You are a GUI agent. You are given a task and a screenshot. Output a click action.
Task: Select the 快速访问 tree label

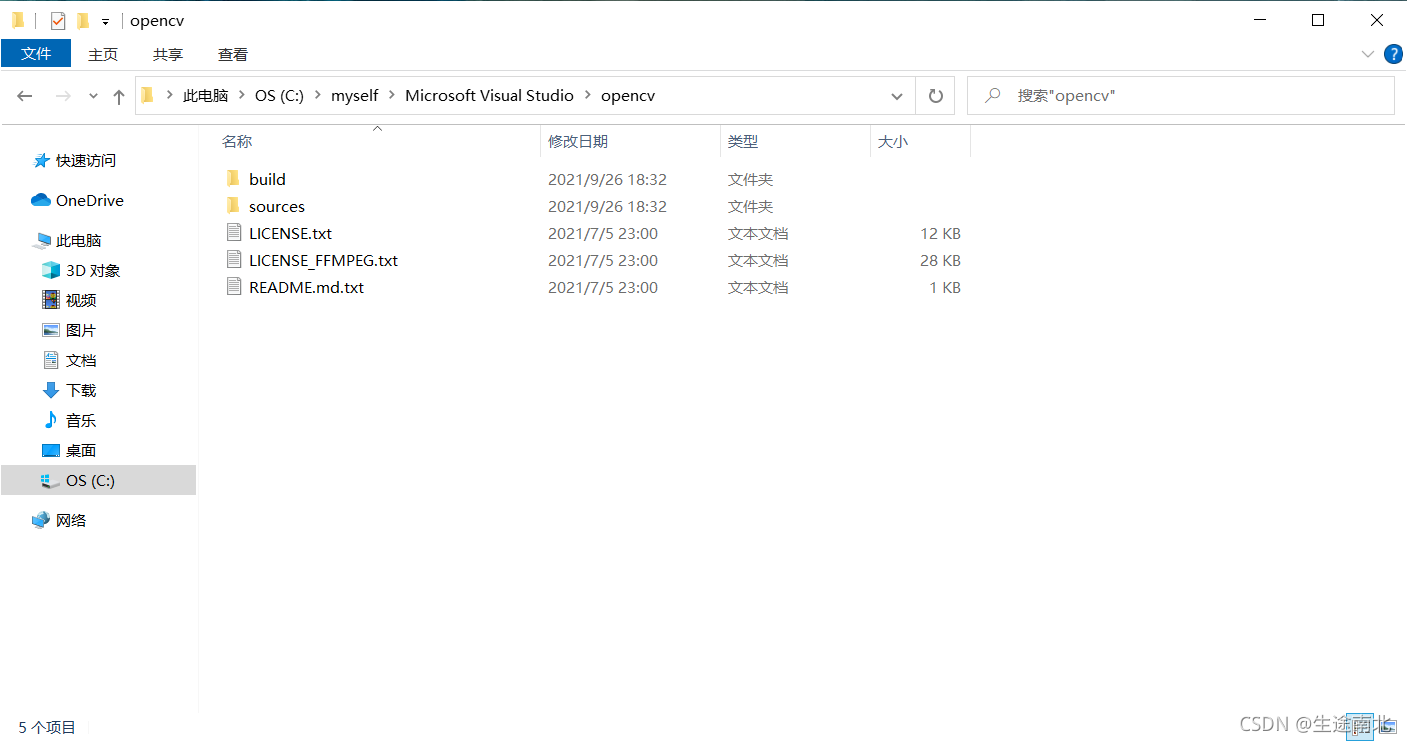pyautogui.click(x=86, y=160)
